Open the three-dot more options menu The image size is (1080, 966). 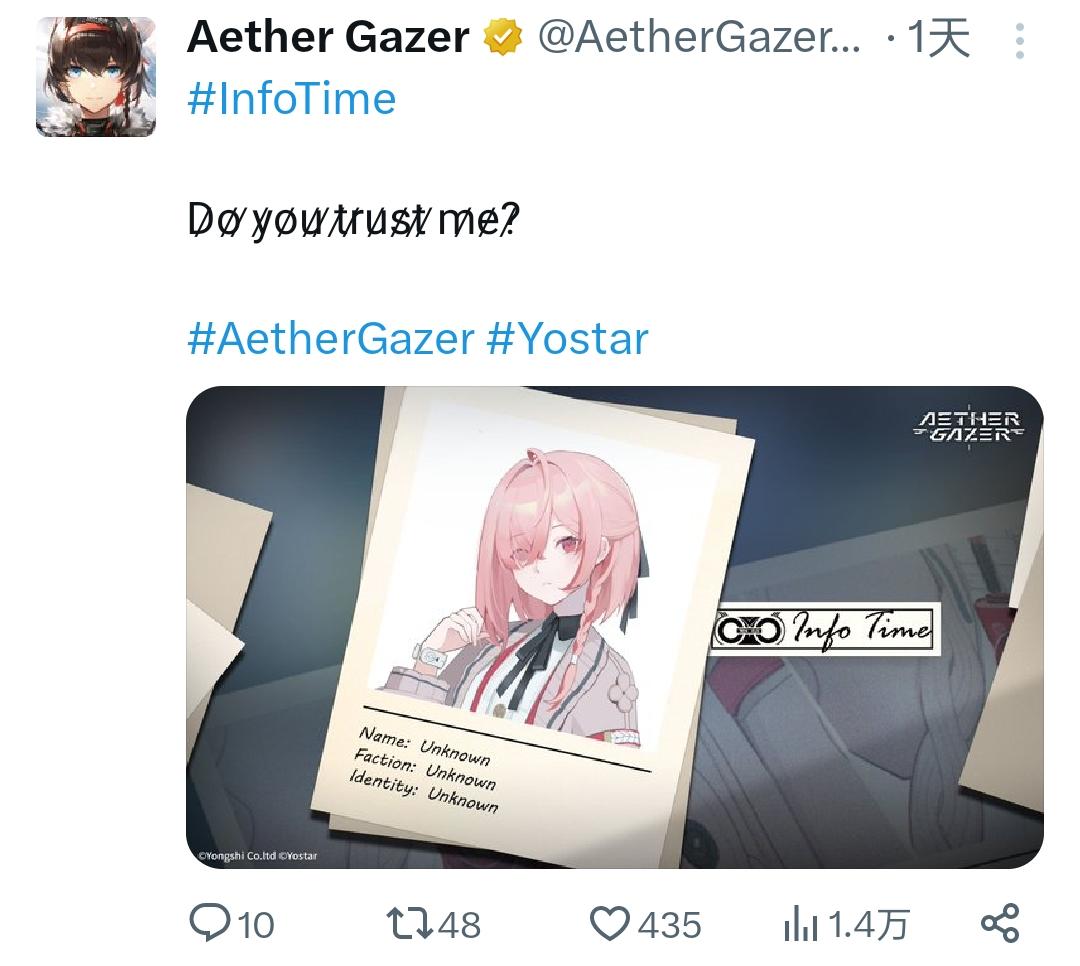pyautogui.click(x=1020, y=41)
